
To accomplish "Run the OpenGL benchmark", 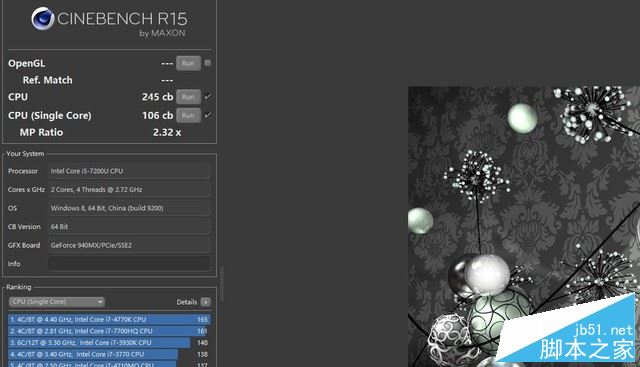I will [x=188, y=63].
